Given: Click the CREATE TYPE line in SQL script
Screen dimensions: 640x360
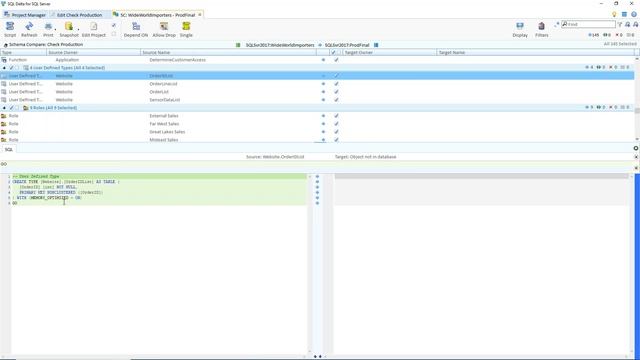Looking at the screenshot, I should [x=66, y=182].
